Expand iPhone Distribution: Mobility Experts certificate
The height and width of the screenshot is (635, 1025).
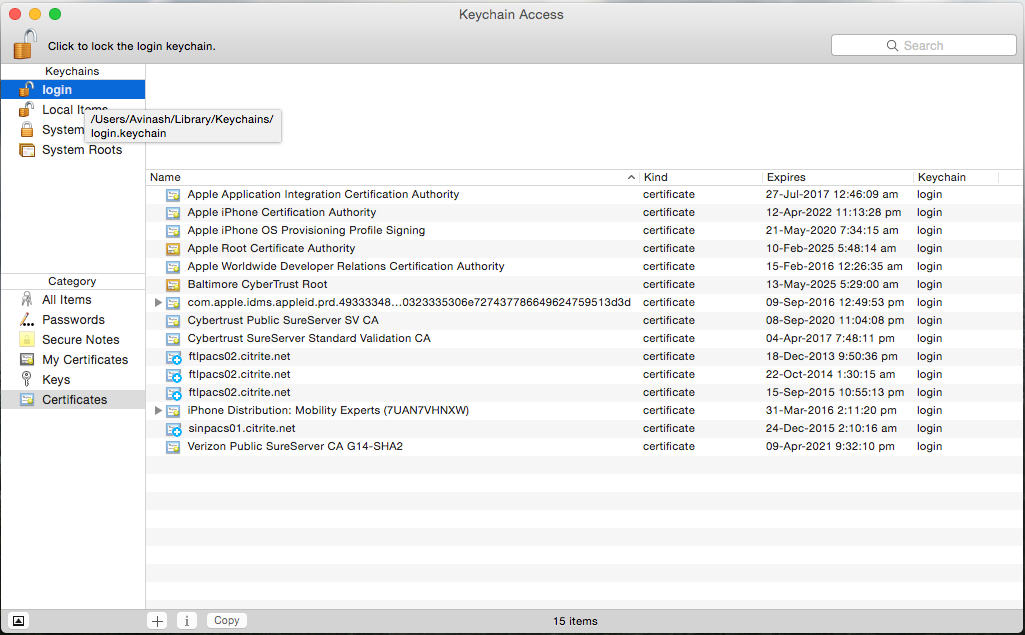[158, 410]
